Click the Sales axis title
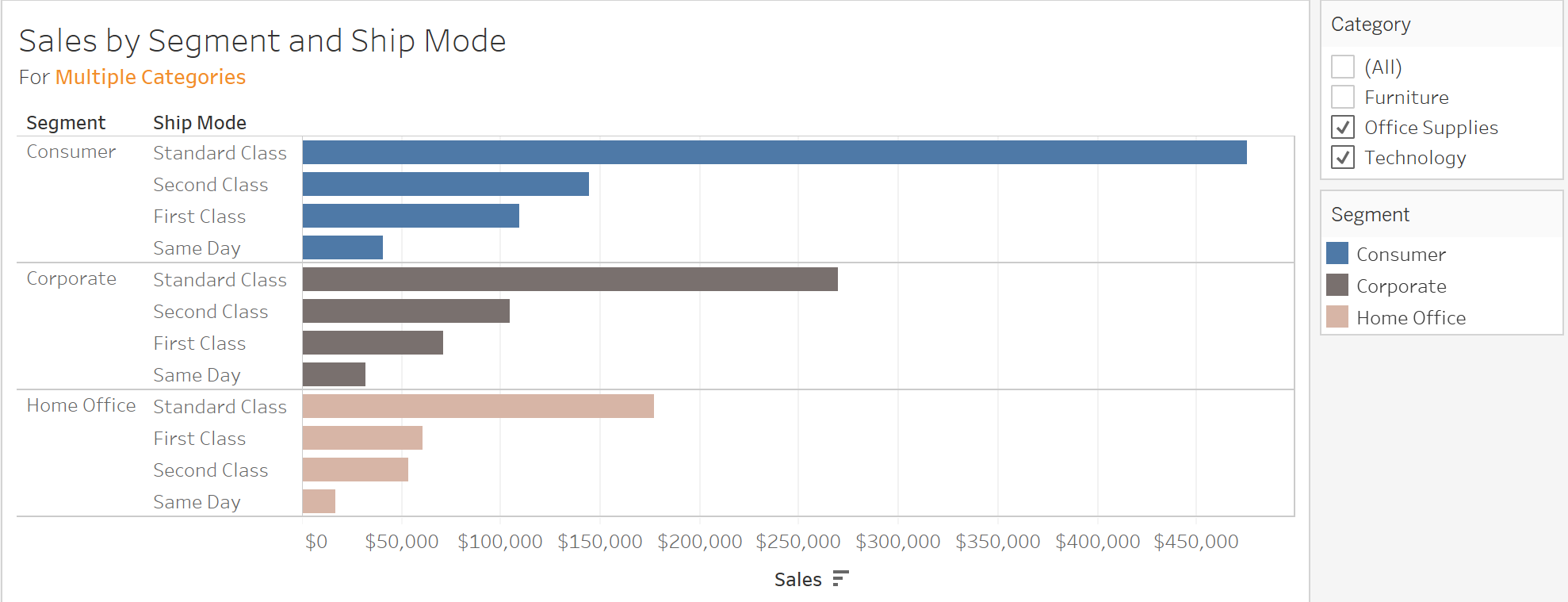The width and height of the screenshot is (1568, 602). tap(797, 580)
